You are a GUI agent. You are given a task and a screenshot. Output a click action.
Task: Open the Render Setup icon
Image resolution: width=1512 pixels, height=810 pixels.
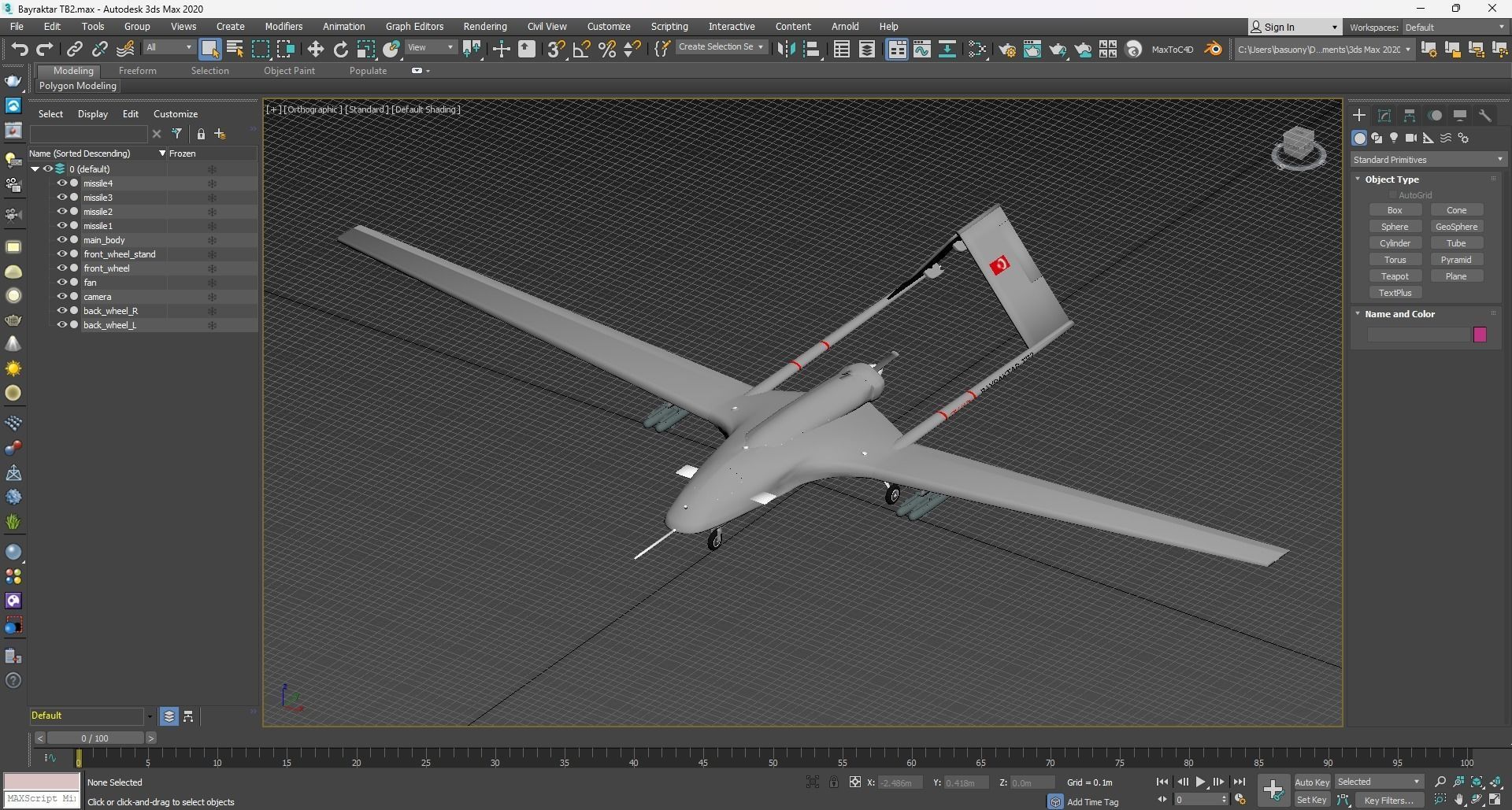(x=1007, y=49)
